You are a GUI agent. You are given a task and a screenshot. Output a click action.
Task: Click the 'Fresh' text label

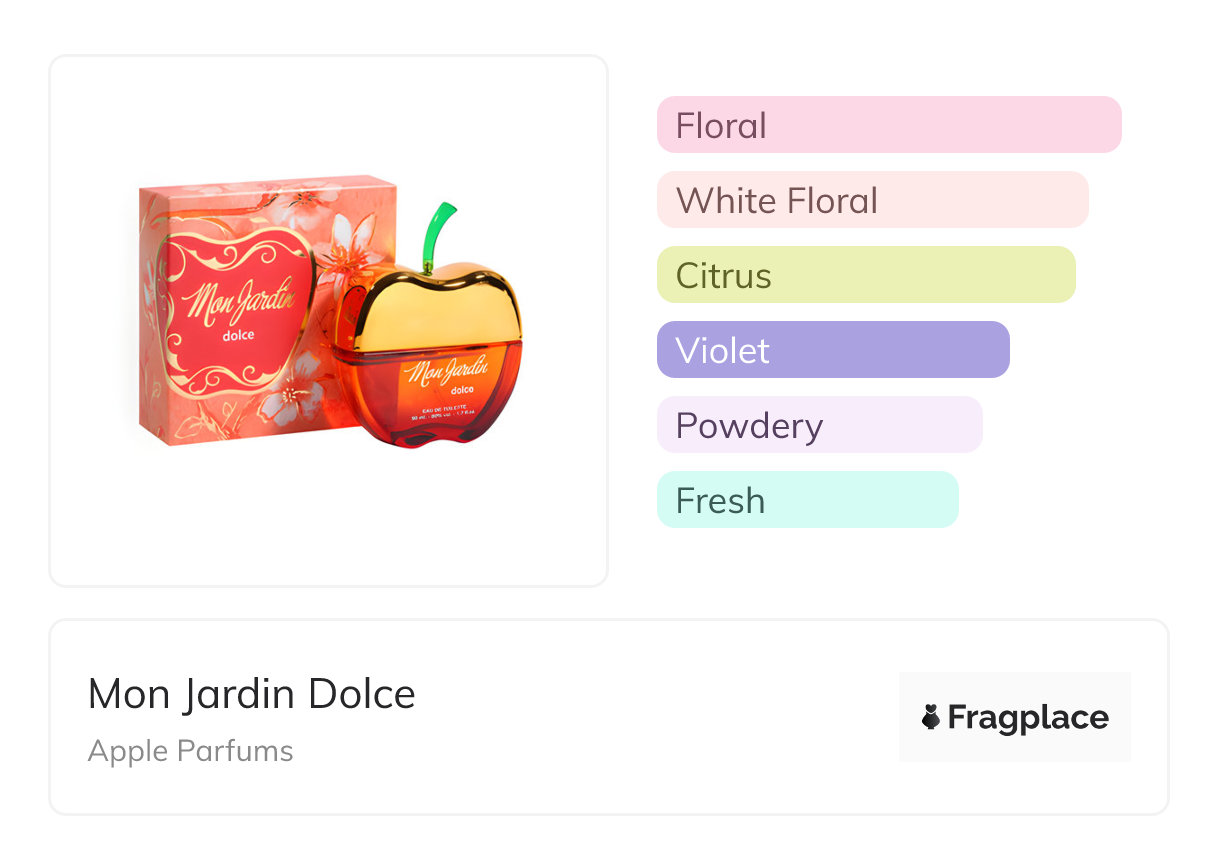[720, 501]
